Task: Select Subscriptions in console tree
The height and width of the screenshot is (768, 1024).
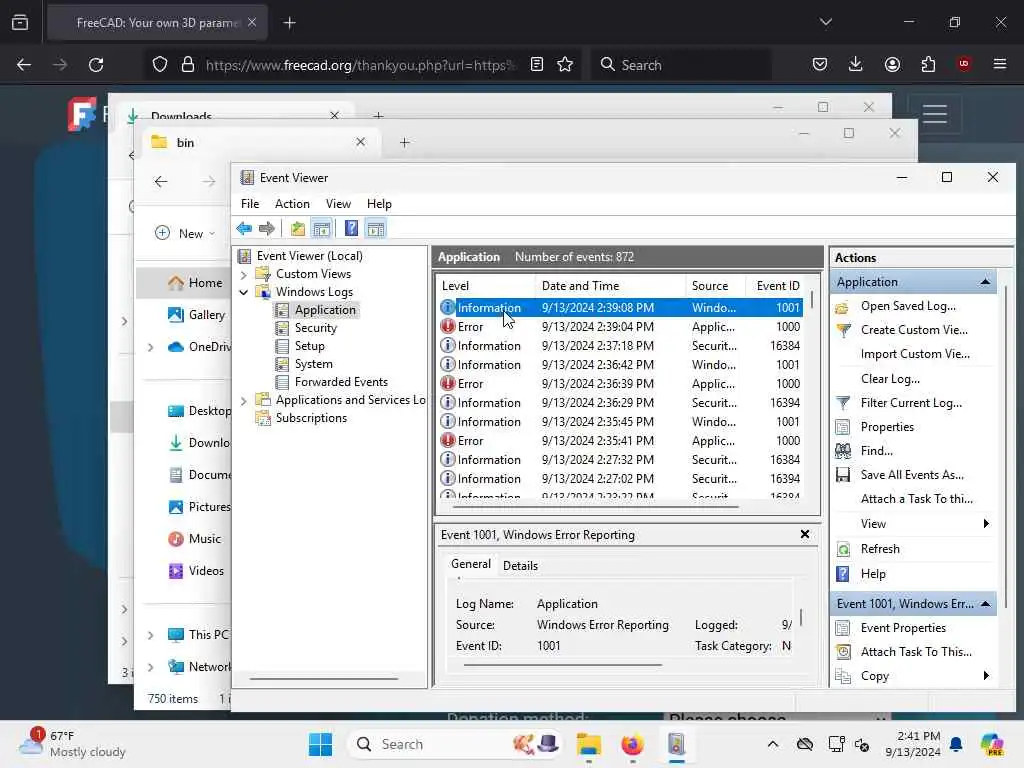Action: coord(311,418)
